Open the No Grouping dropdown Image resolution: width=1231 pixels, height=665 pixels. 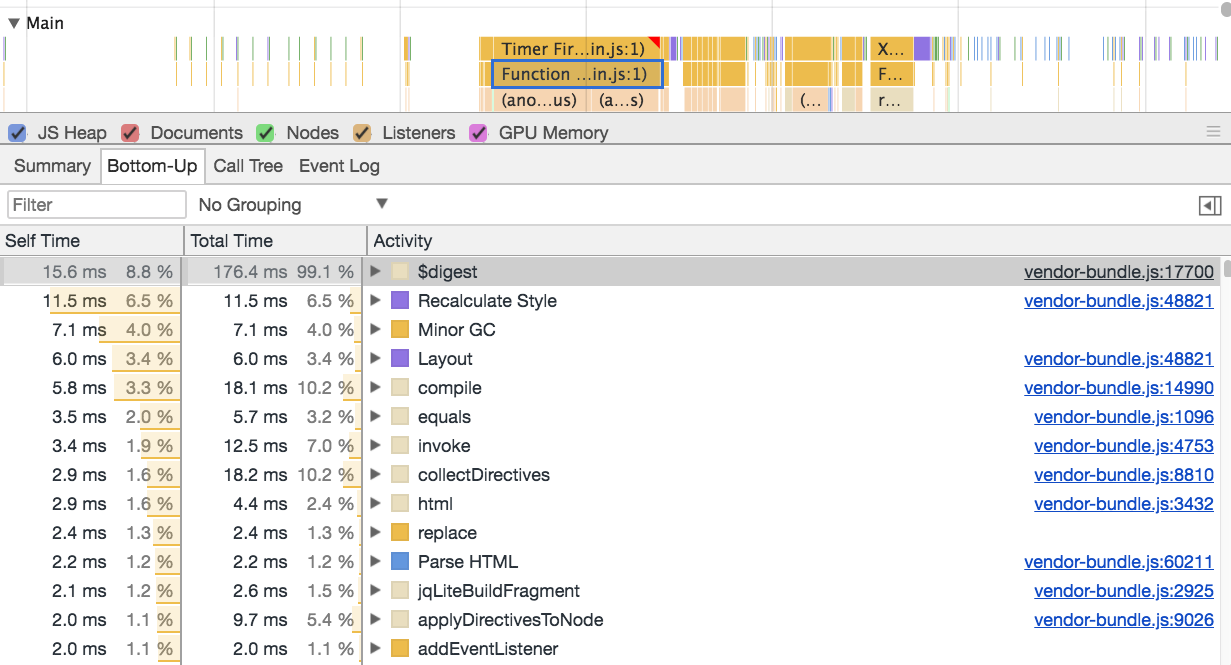(x=293, y=205)
